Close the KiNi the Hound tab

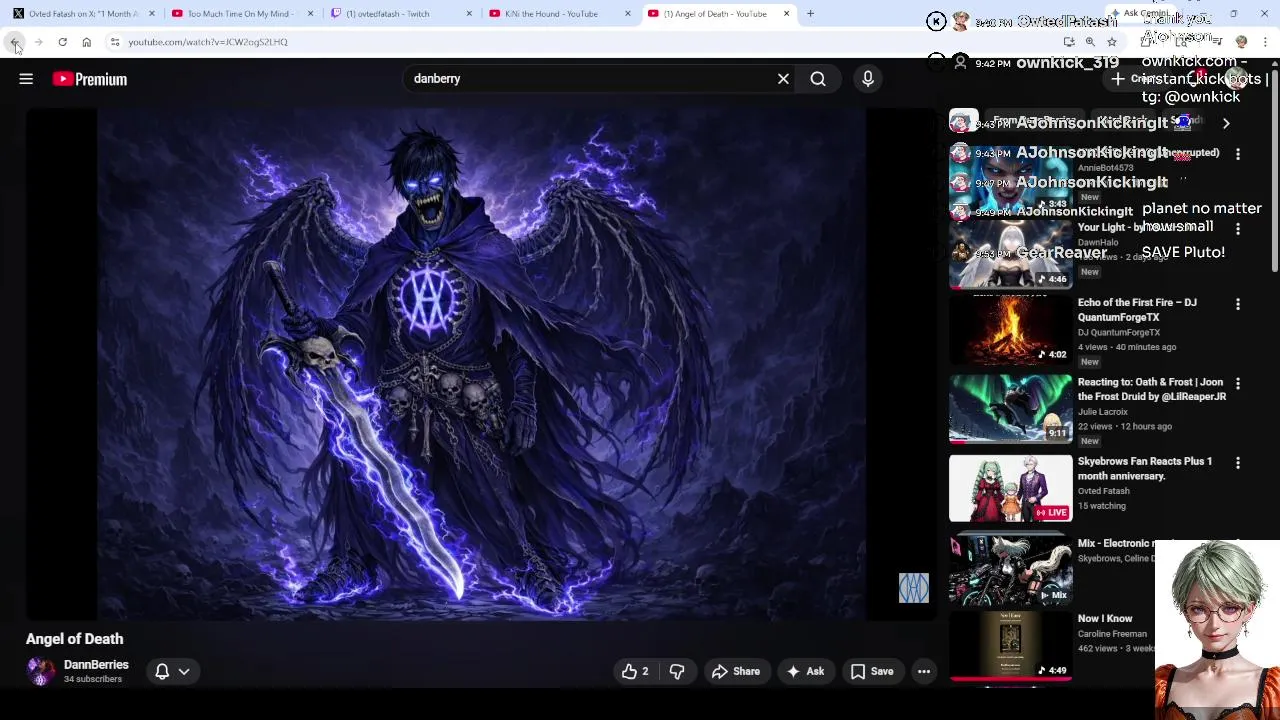coord(628,14)
